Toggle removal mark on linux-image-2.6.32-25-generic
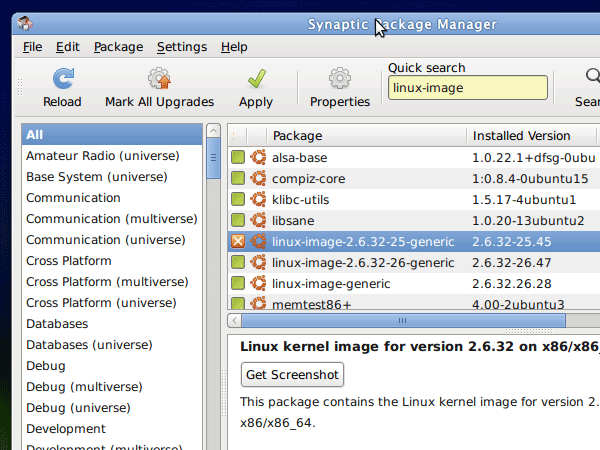Screen dimensions: 600x450 (238, 241)
